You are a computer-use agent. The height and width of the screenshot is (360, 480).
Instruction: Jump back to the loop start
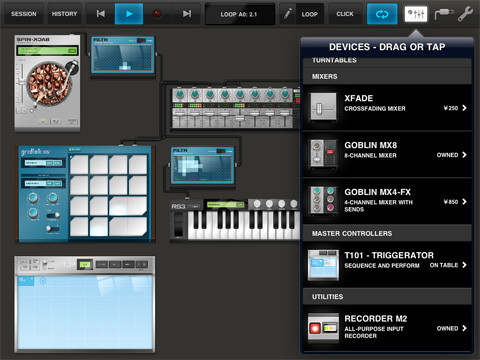click(101, 14)
